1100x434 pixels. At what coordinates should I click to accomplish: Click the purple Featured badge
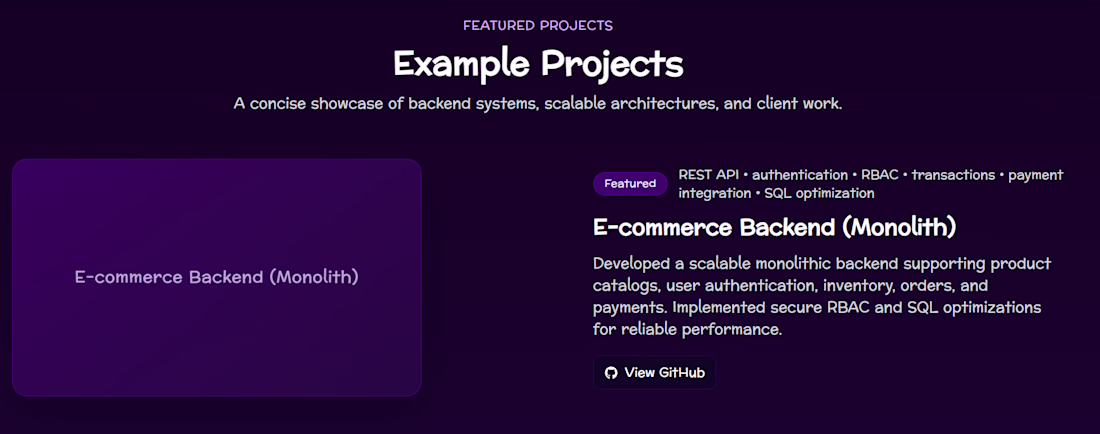[x=630, y=184]
